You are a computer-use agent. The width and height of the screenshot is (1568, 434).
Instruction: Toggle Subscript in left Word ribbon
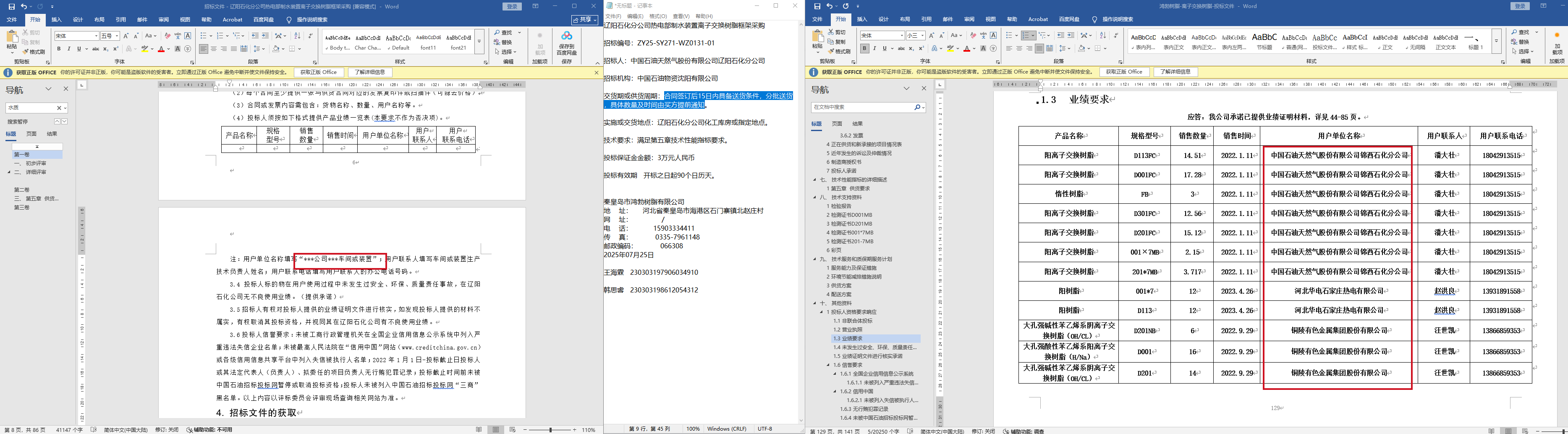click(105, 49)
